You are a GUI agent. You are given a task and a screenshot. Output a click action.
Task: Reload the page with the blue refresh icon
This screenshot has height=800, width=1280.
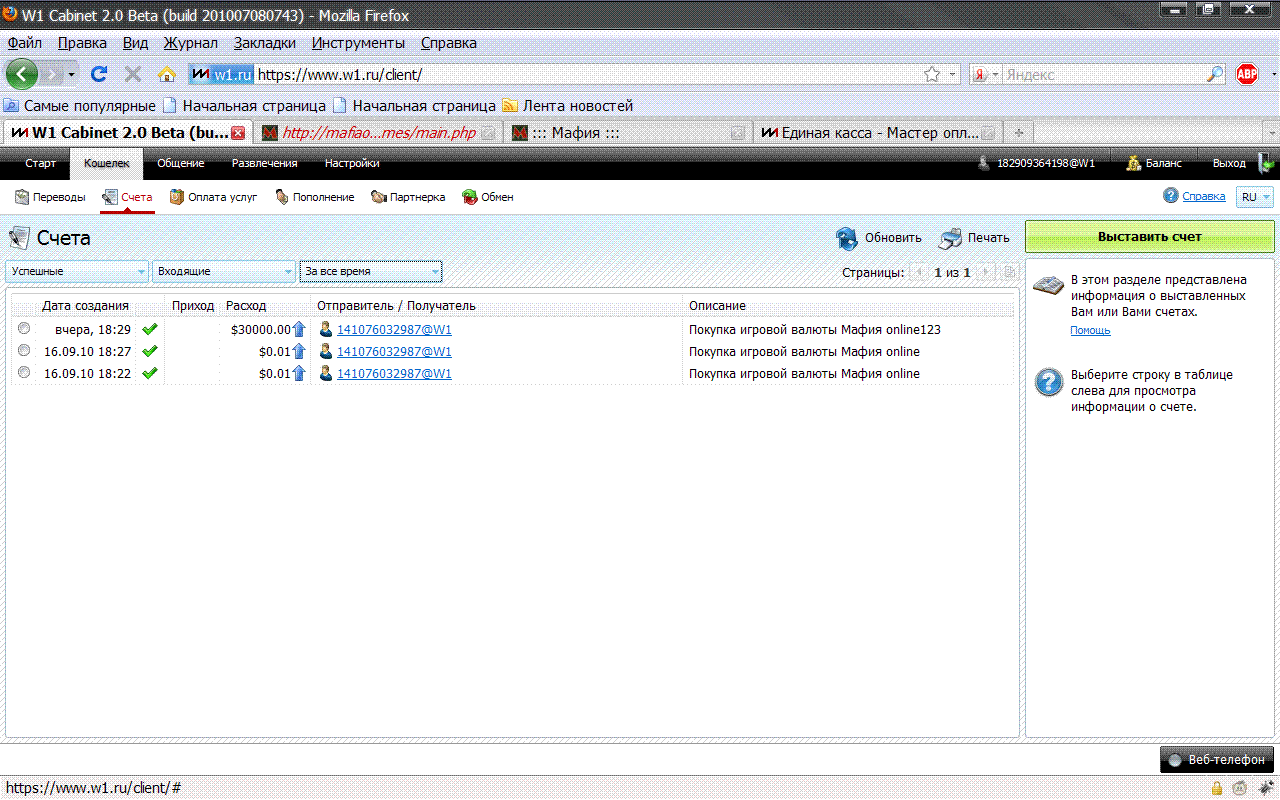point(99,74)
